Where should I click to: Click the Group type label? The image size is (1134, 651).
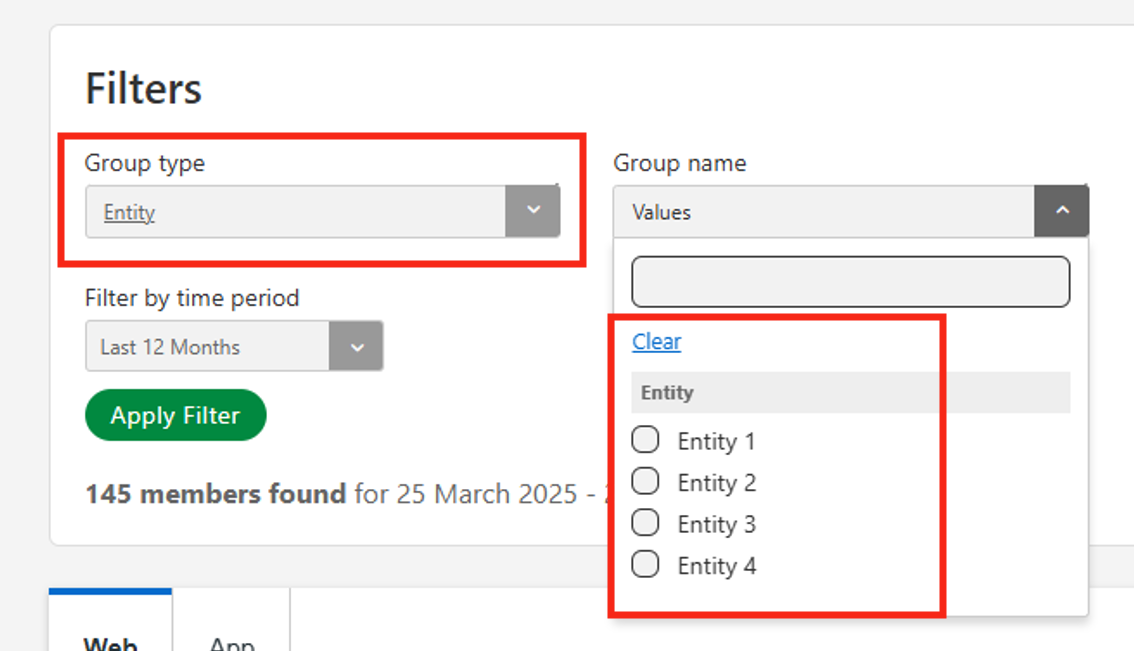click(145, 164)
